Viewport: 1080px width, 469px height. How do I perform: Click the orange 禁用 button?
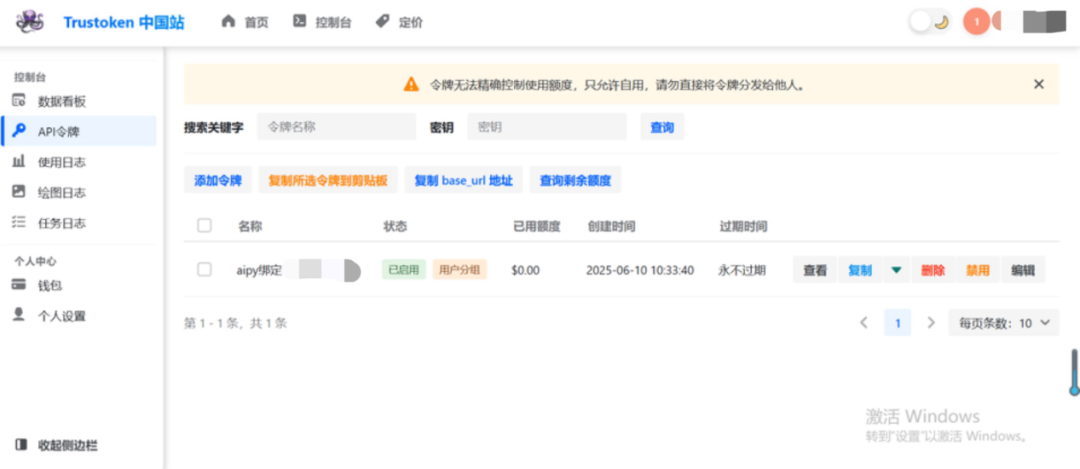click(x=978, y=271)
